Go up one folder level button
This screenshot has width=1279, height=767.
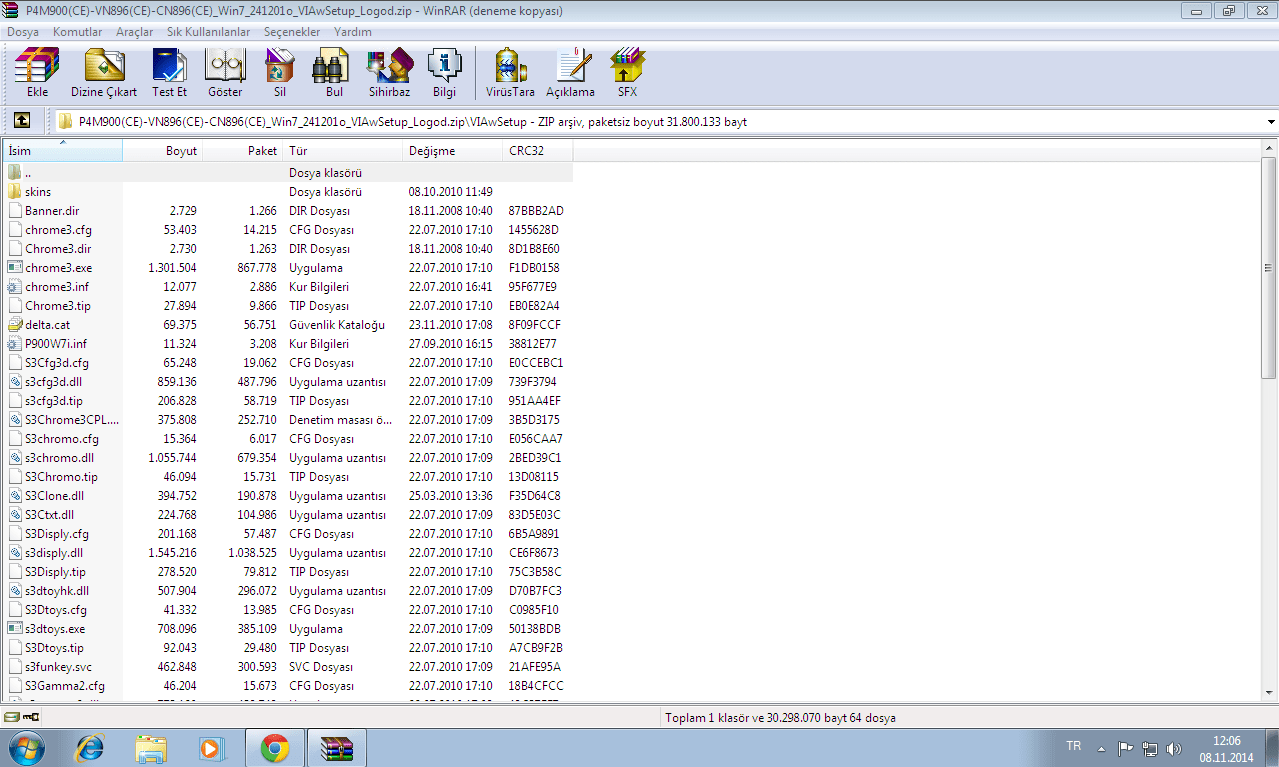[x=21, y=121]
